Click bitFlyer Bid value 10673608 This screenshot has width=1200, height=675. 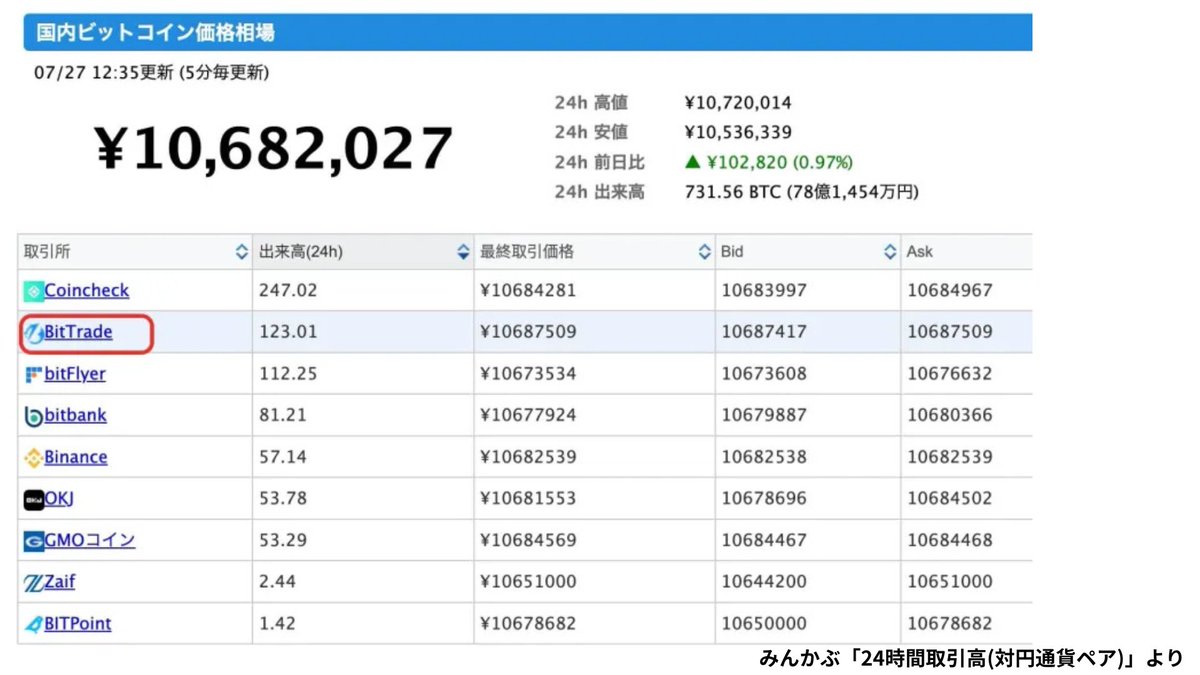coord(764,374)
